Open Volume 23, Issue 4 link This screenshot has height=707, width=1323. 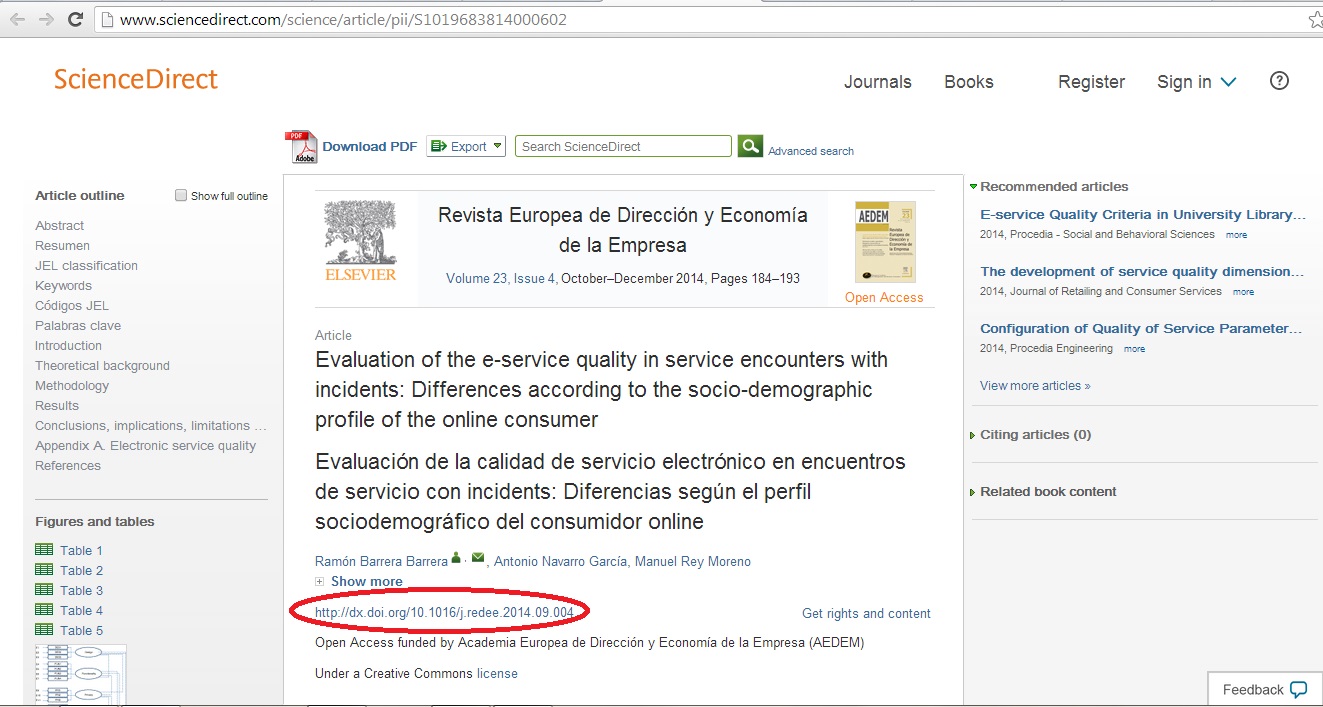pyautogui.click(x=501, y=278)
